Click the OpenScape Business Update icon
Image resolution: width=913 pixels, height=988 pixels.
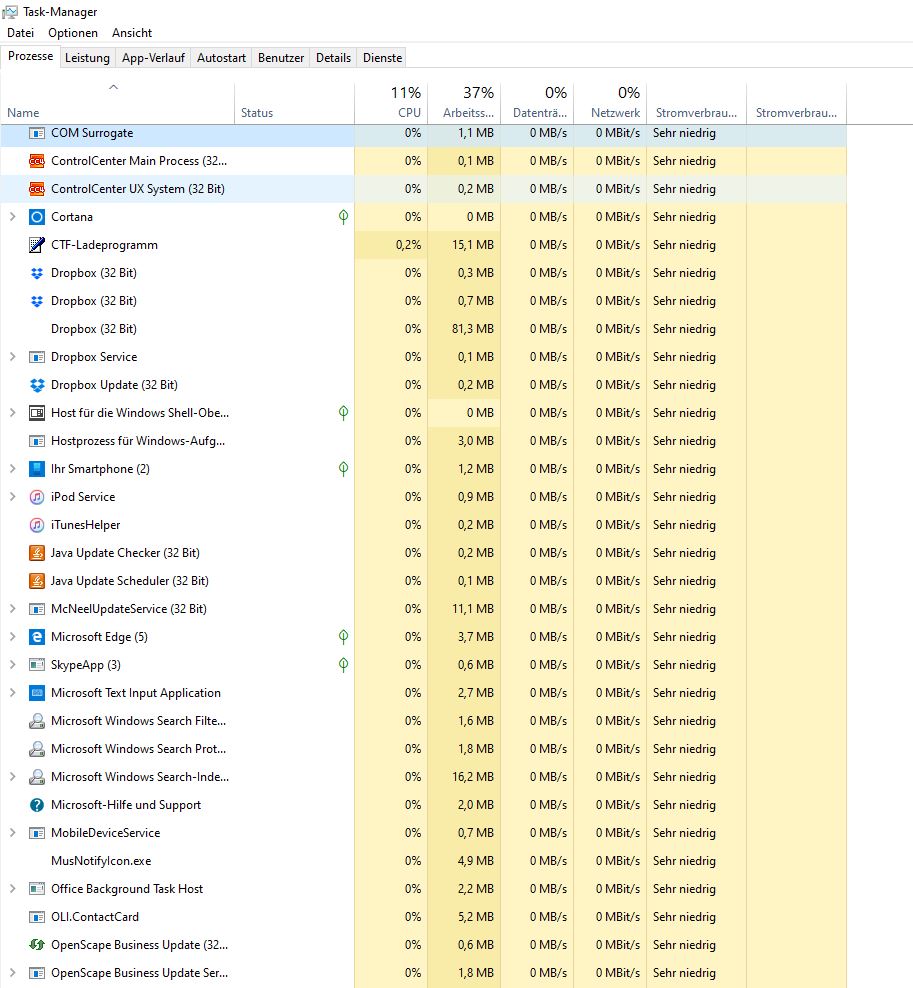(x=37, y=945)
